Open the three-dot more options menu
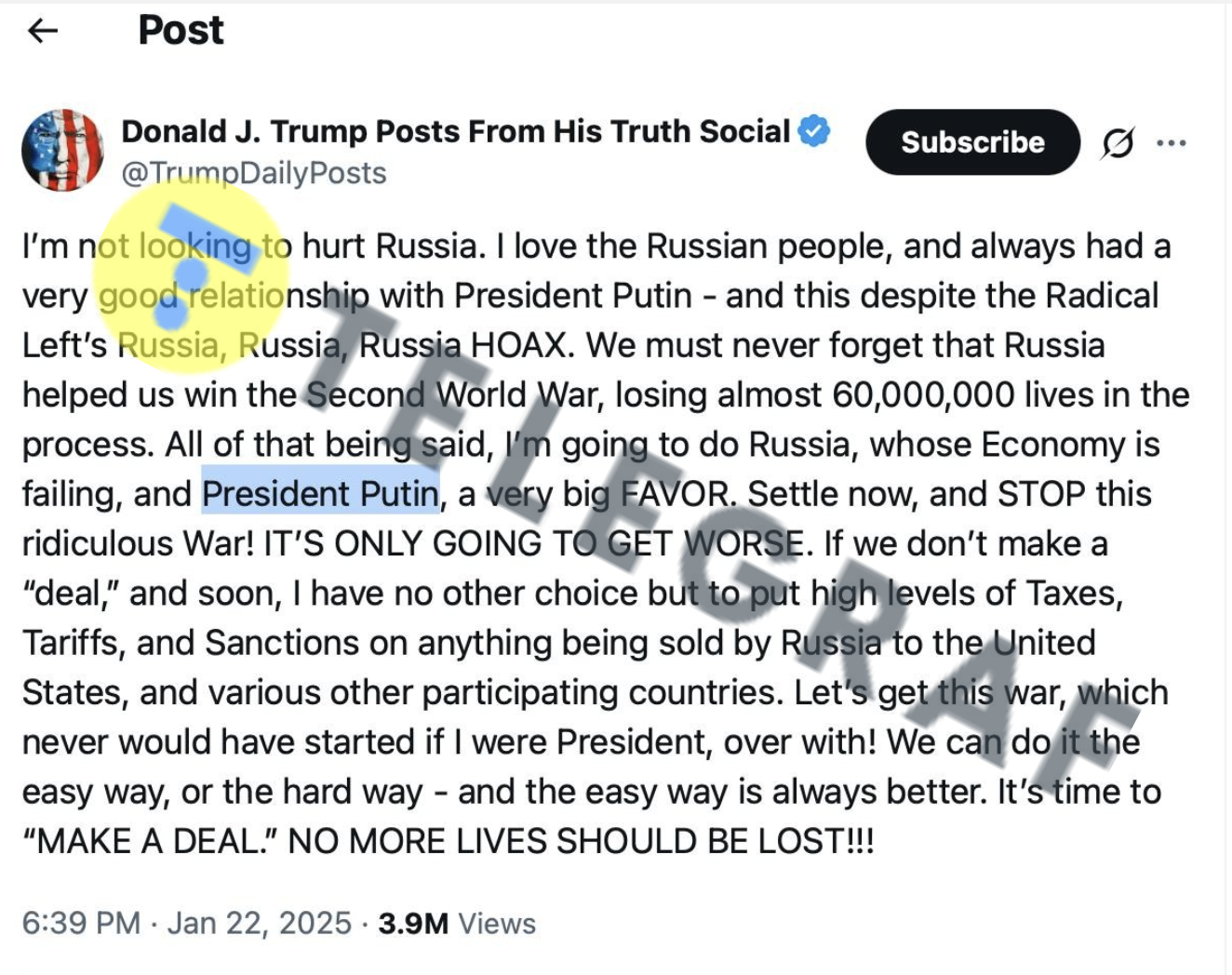This screenshot has height=975, width=1232. coord(1171,143)
